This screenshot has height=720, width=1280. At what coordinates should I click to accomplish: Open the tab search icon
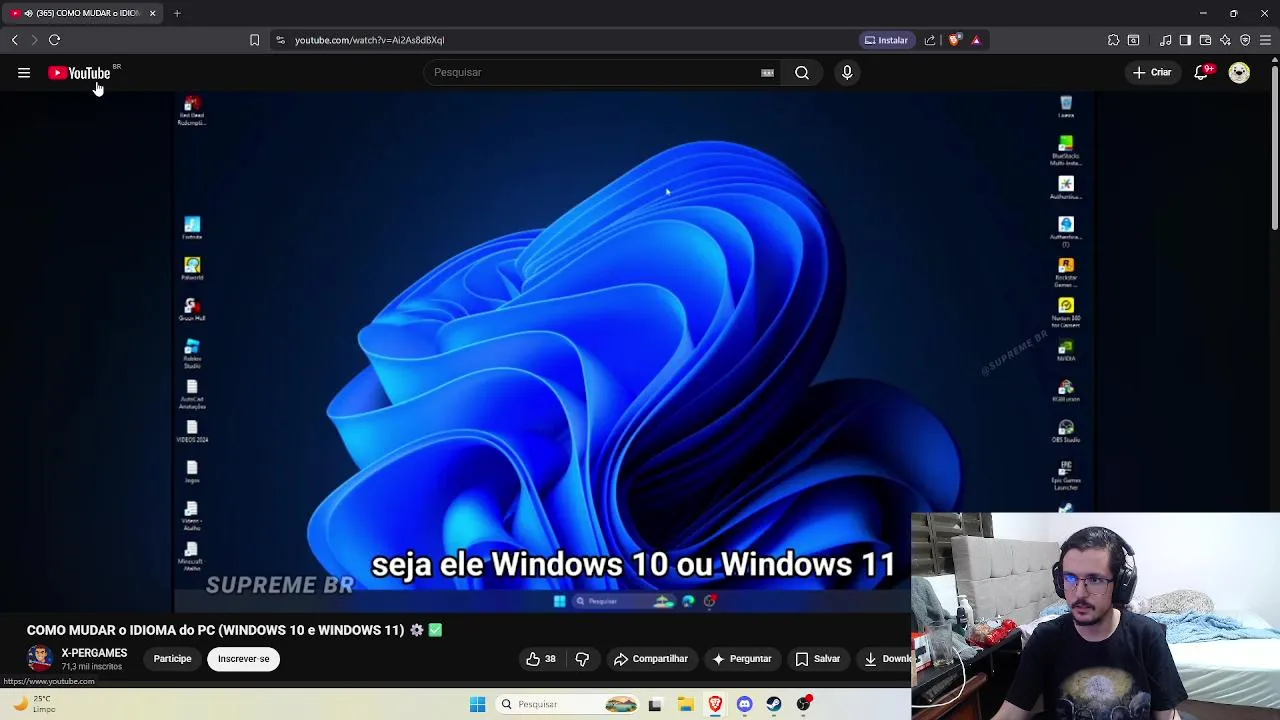click(x=1133, y=40)
